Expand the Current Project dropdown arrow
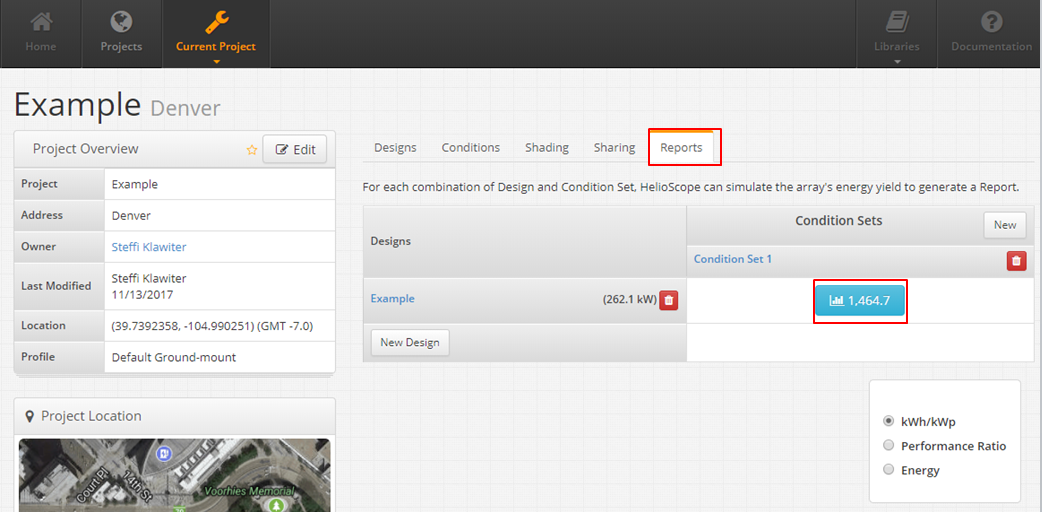The height and width of the screenshot is (512, 1042). click(216, 62)
